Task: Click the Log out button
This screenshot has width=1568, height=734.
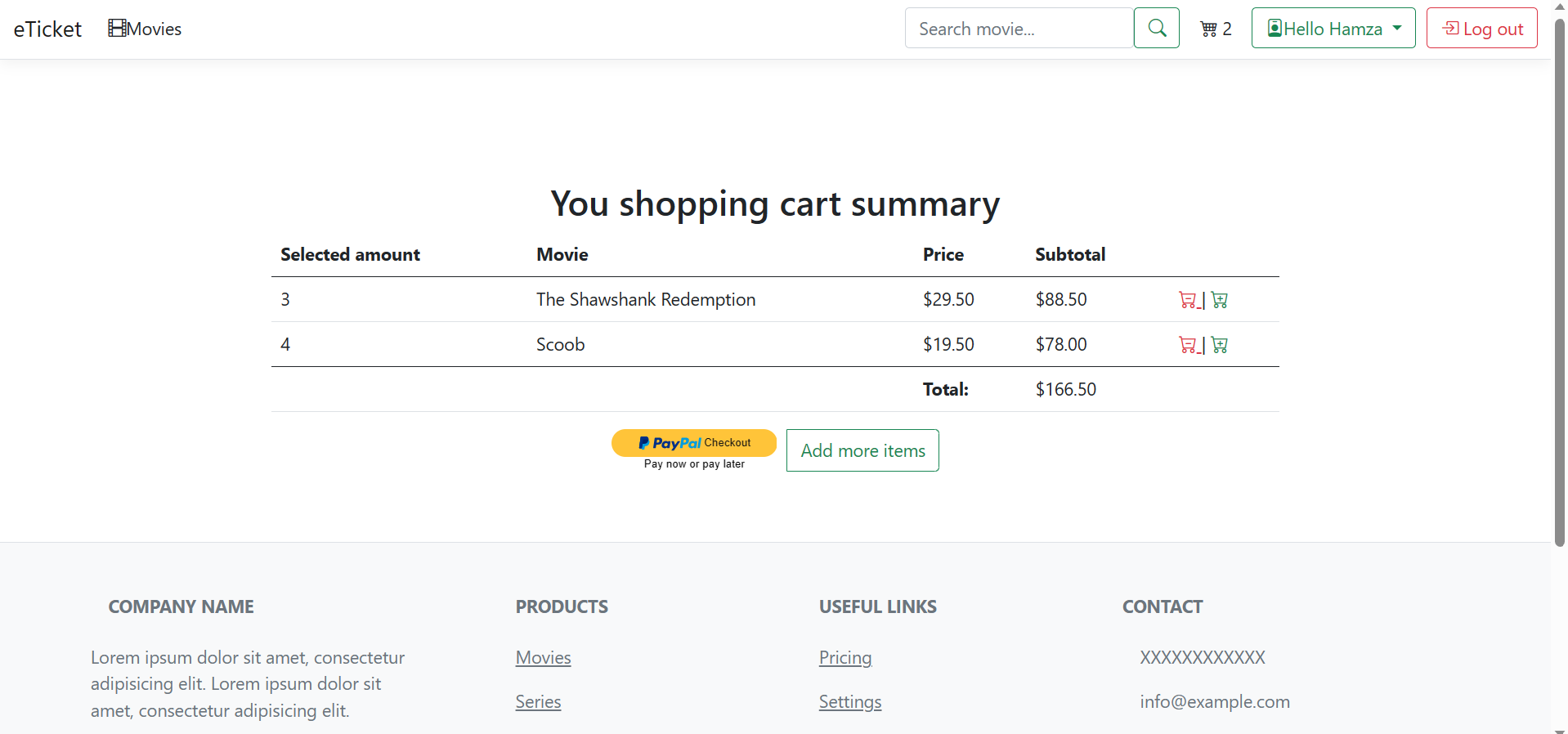Action: click(1481, 29)
